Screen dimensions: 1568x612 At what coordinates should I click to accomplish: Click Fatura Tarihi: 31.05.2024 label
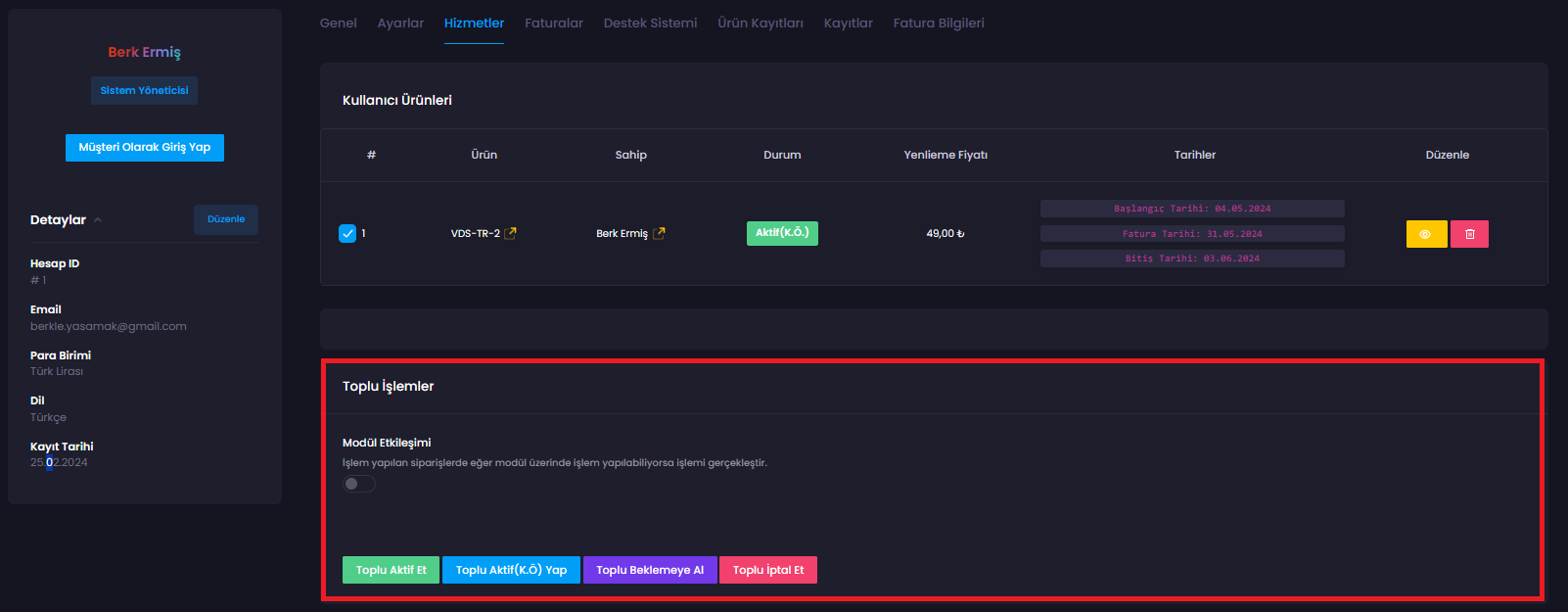(x=1192, y=234)
